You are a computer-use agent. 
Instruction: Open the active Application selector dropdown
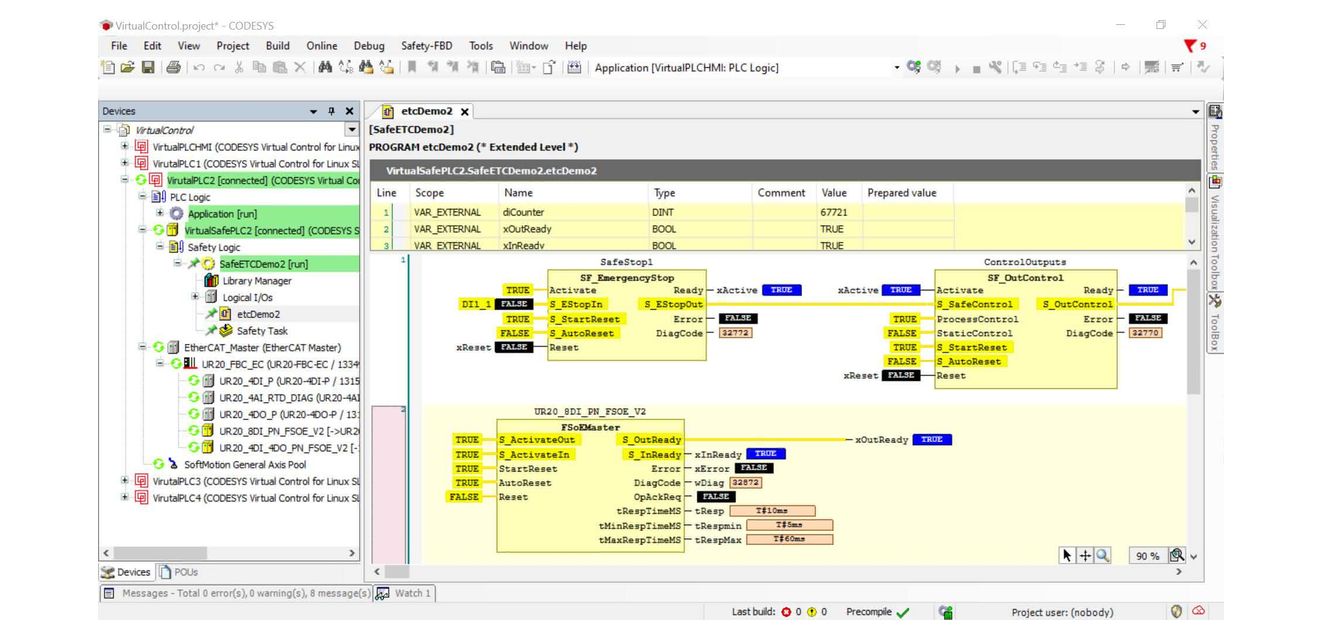pos(896,68)
